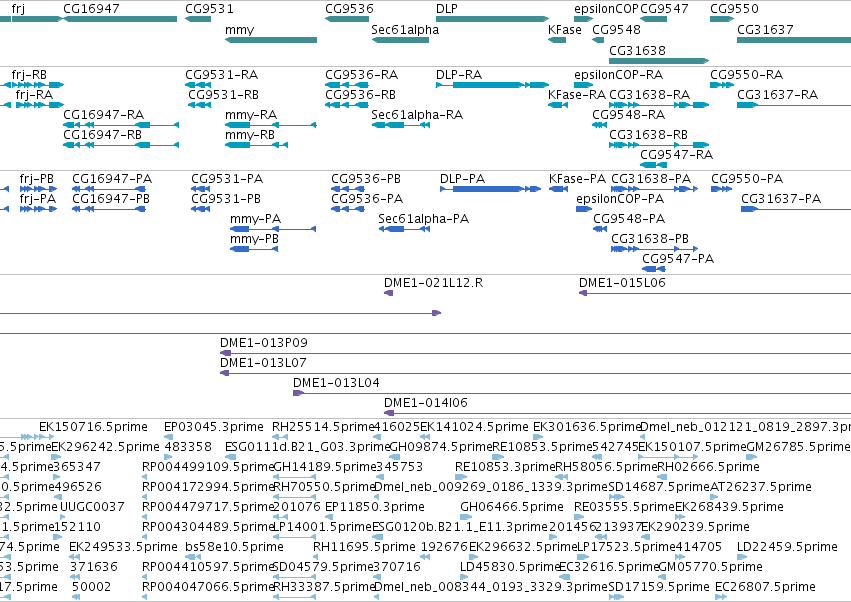Viewport: 851px width, 602px height.
Task: Select the CG31637-PA protein label
Action: coord(781,199)
